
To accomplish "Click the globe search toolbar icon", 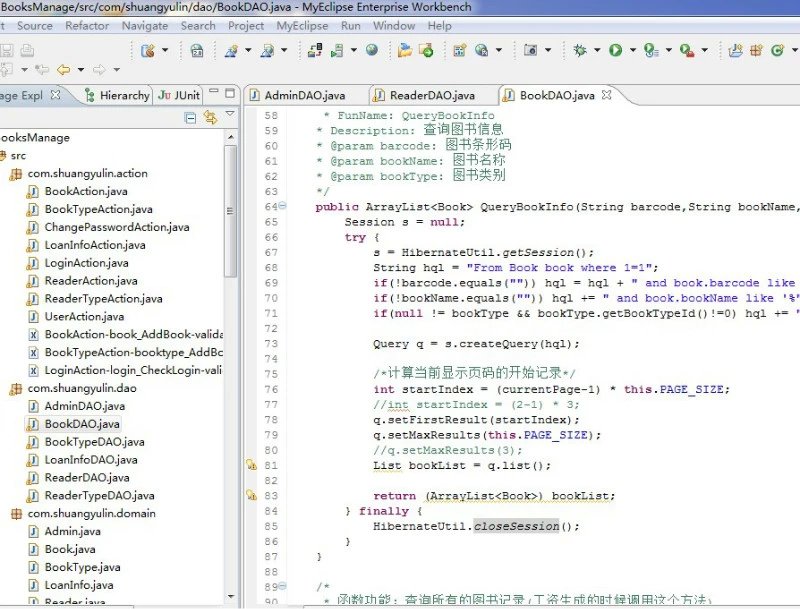I will pos(481,50).
